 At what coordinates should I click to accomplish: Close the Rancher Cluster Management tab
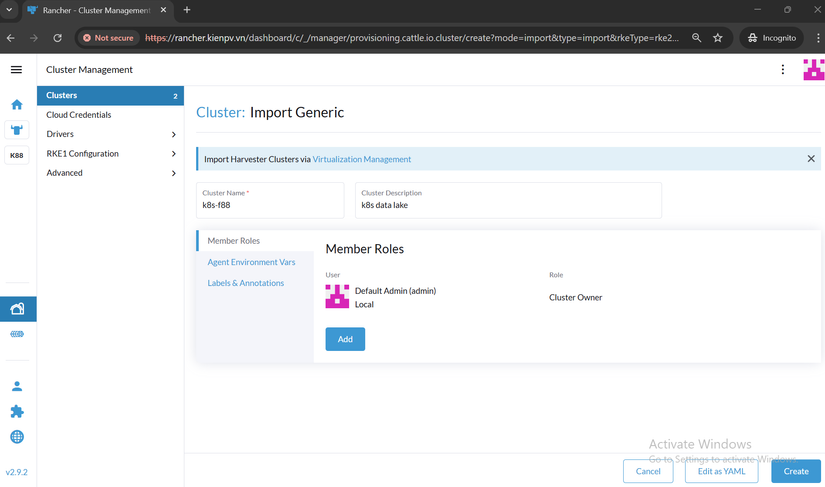pyautogui.click(x=163, y=10)
